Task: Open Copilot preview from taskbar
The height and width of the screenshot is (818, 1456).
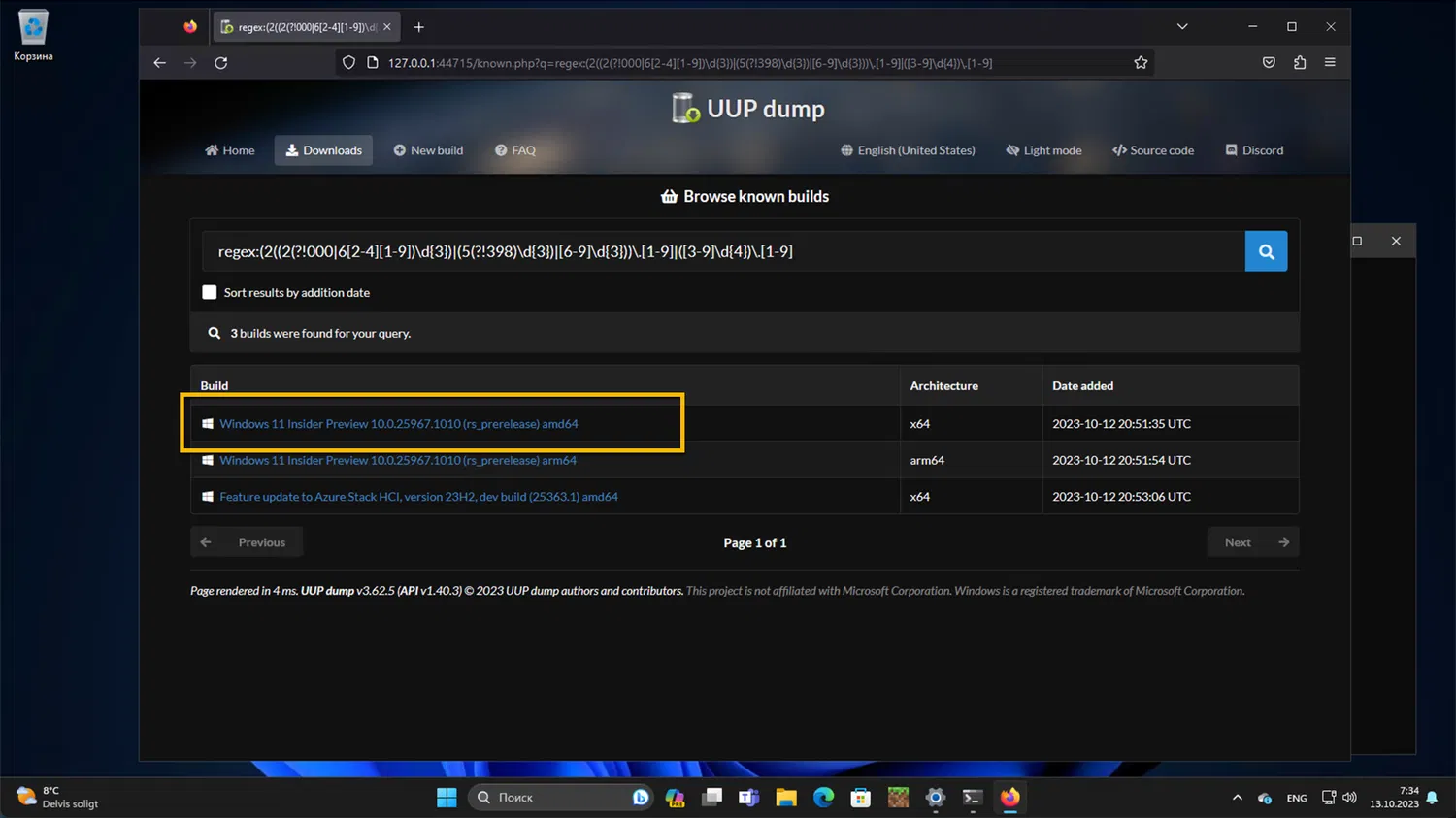Action: [x=675, y=798]
